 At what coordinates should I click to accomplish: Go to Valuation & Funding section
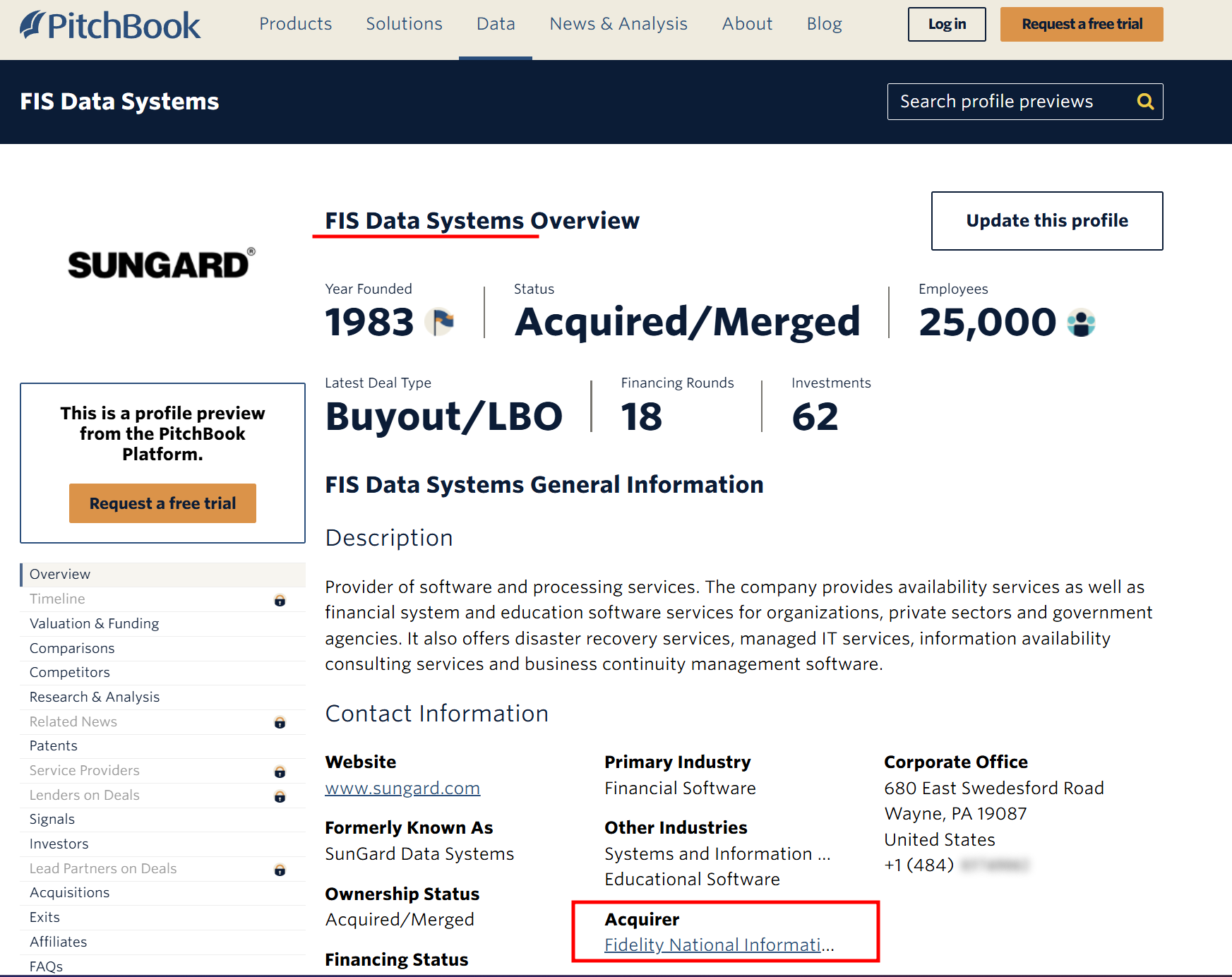(x=94, y=623)
